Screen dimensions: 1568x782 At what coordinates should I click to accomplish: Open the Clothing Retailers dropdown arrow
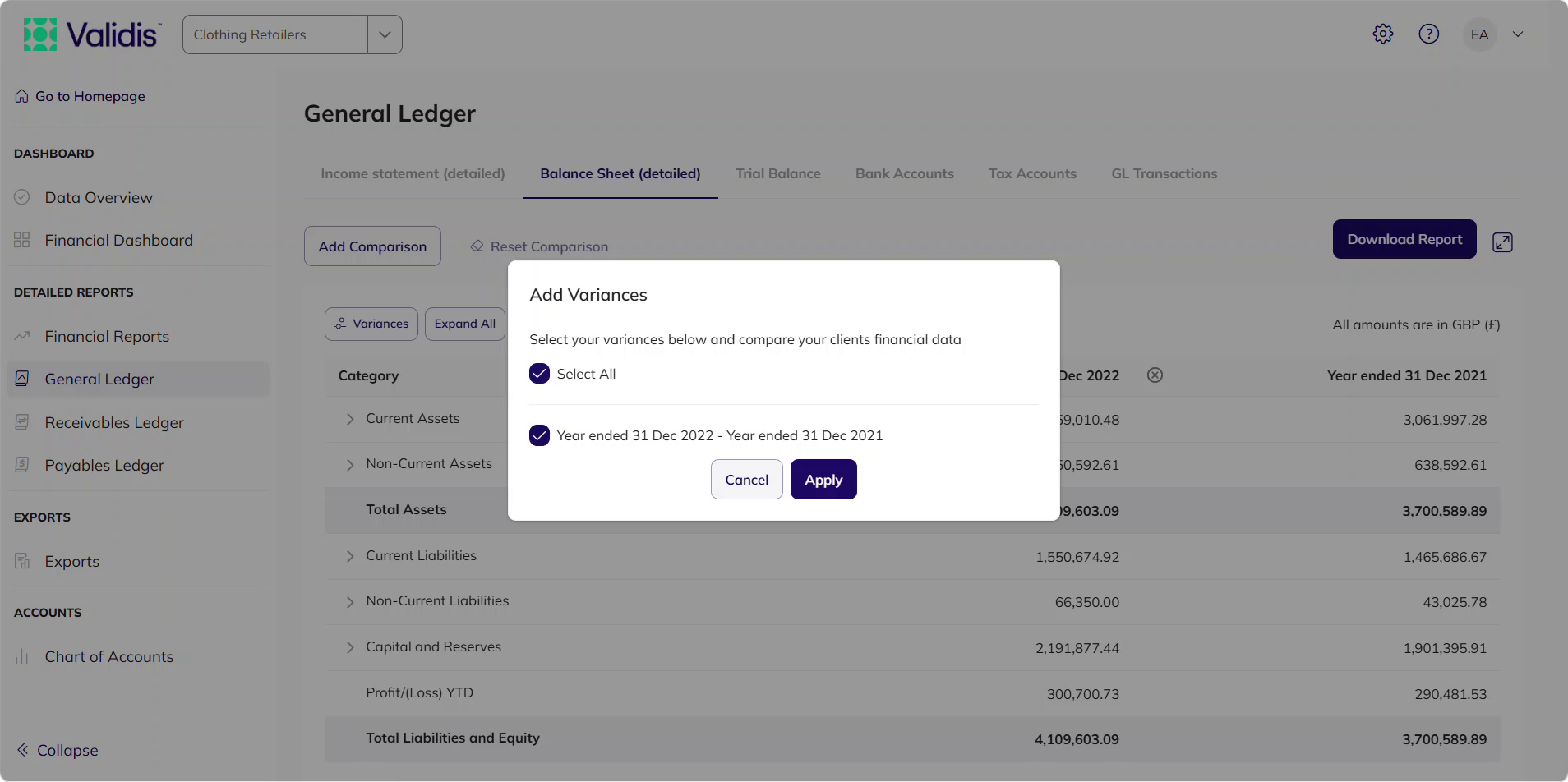coord(385,34)
